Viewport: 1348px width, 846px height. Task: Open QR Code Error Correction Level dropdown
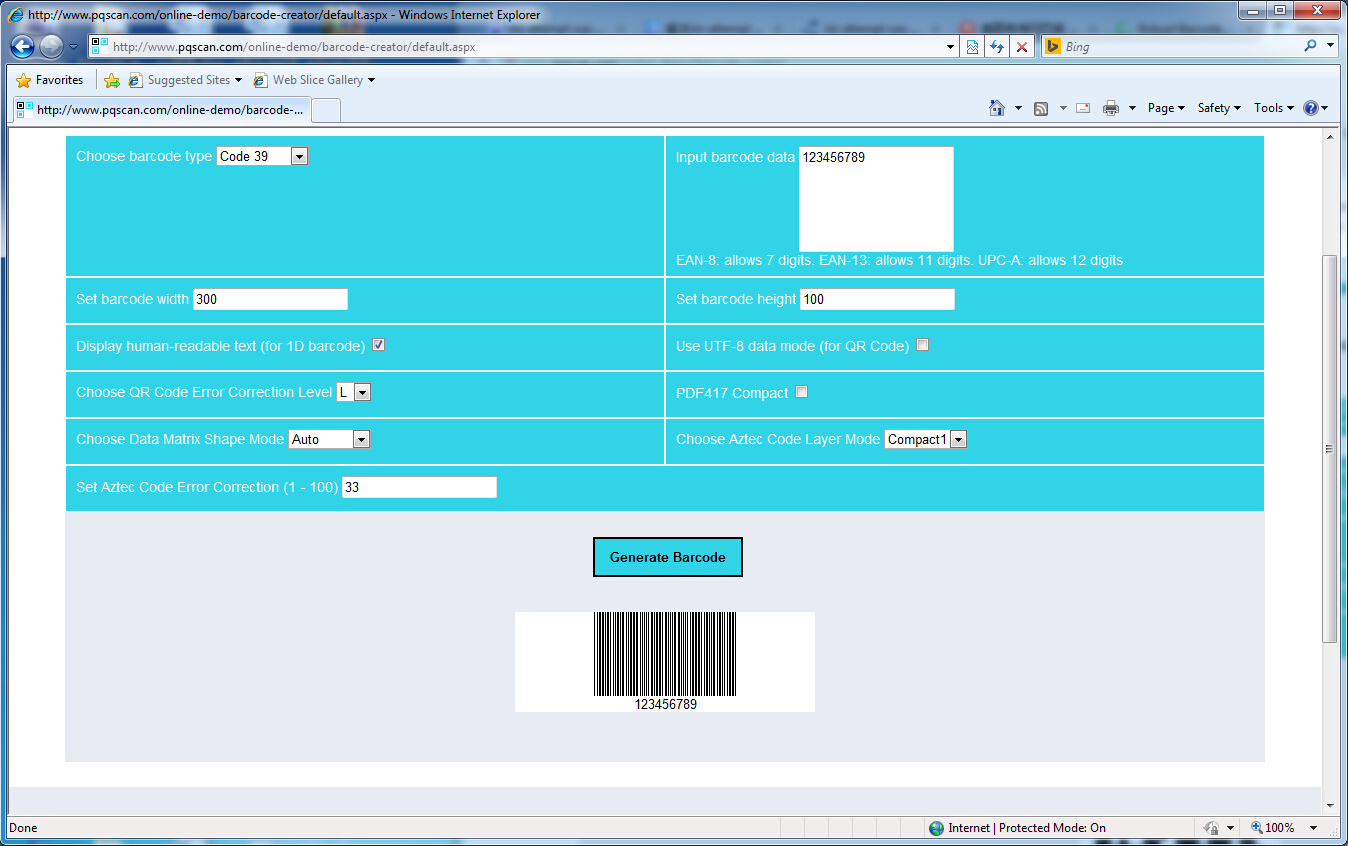click(354, 392)
